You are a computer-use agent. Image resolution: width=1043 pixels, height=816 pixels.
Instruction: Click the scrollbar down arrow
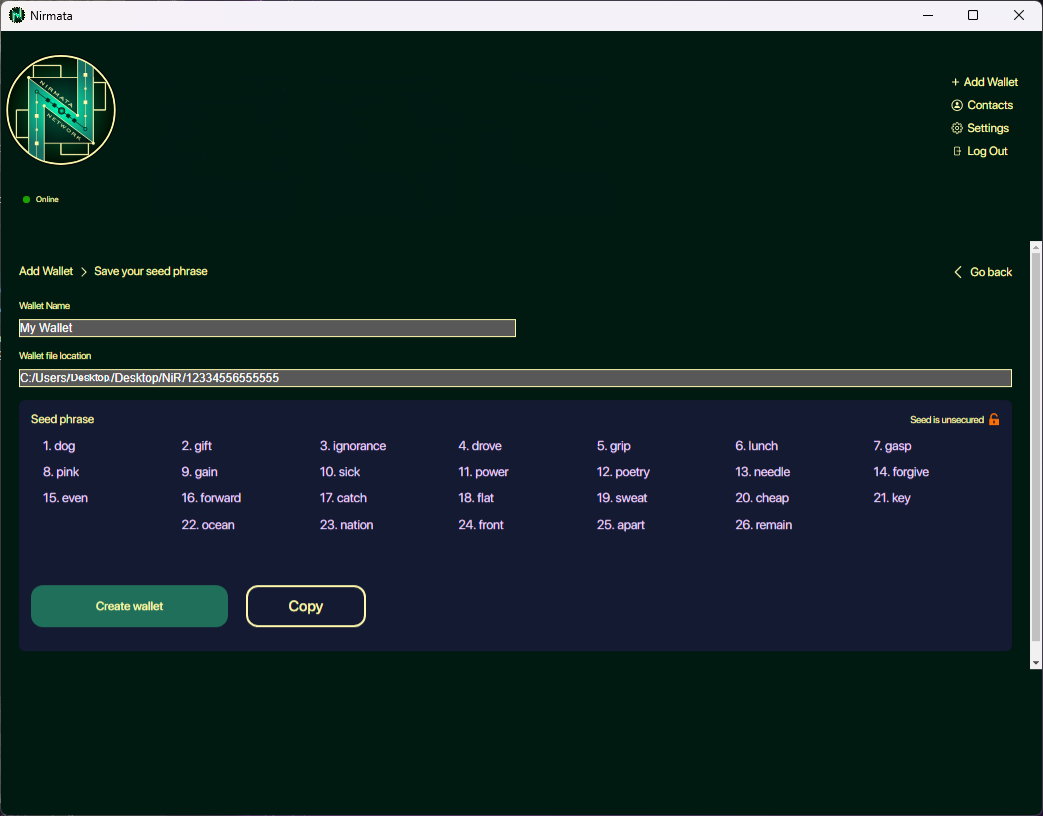(x=1035, y=661)
